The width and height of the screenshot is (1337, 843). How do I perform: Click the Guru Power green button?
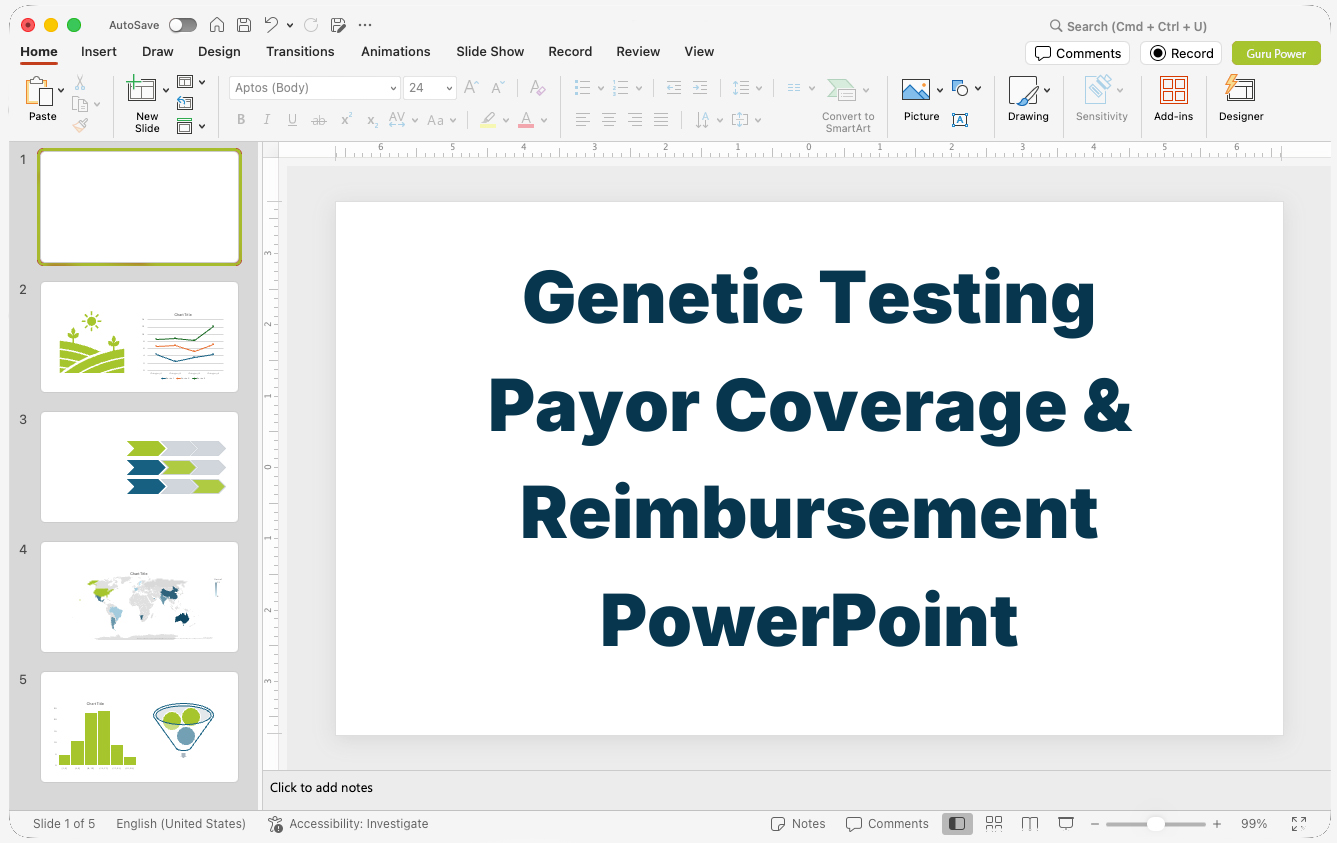tap(1276, 53)
